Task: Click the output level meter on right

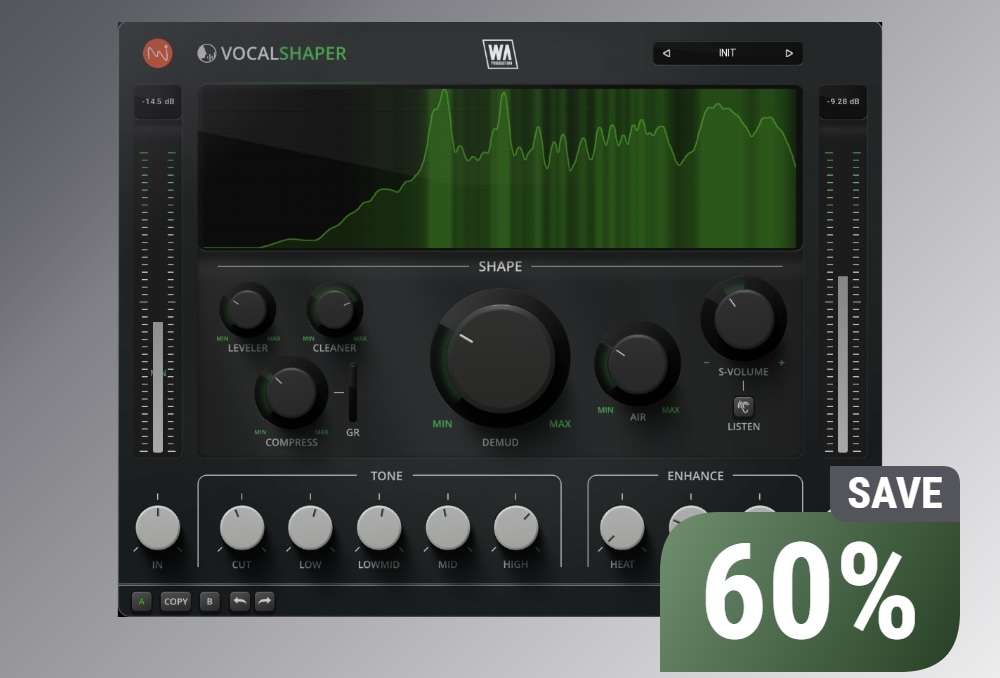Action: [x=842, y=301]
